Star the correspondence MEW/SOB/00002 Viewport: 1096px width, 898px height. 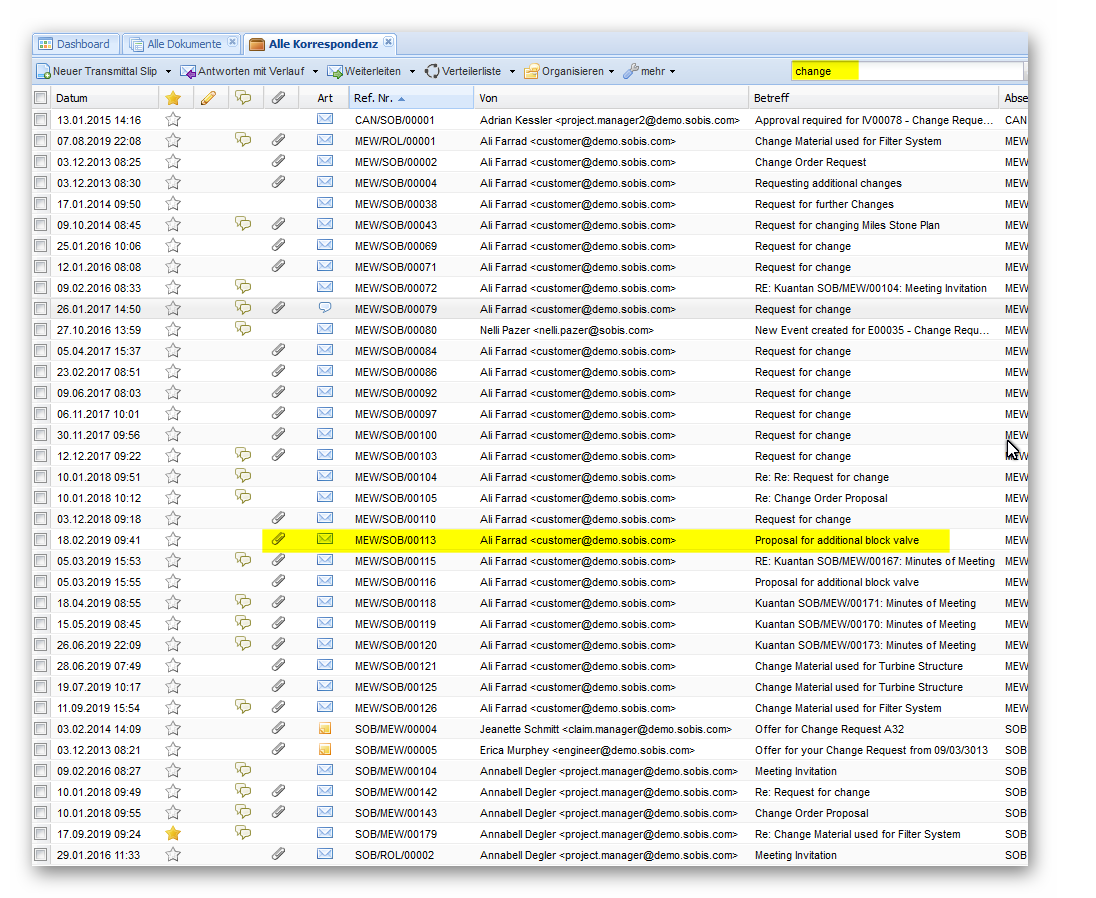(173, 161)
